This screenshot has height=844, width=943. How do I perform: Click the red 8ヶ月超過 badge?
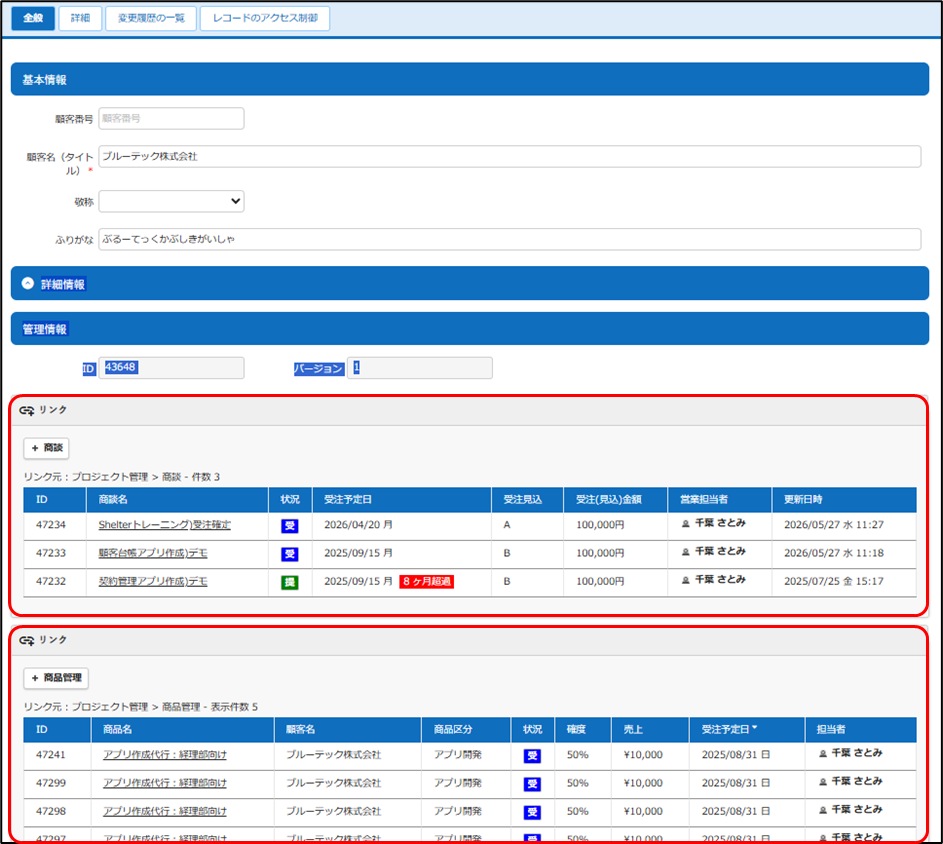pos(426,581)
